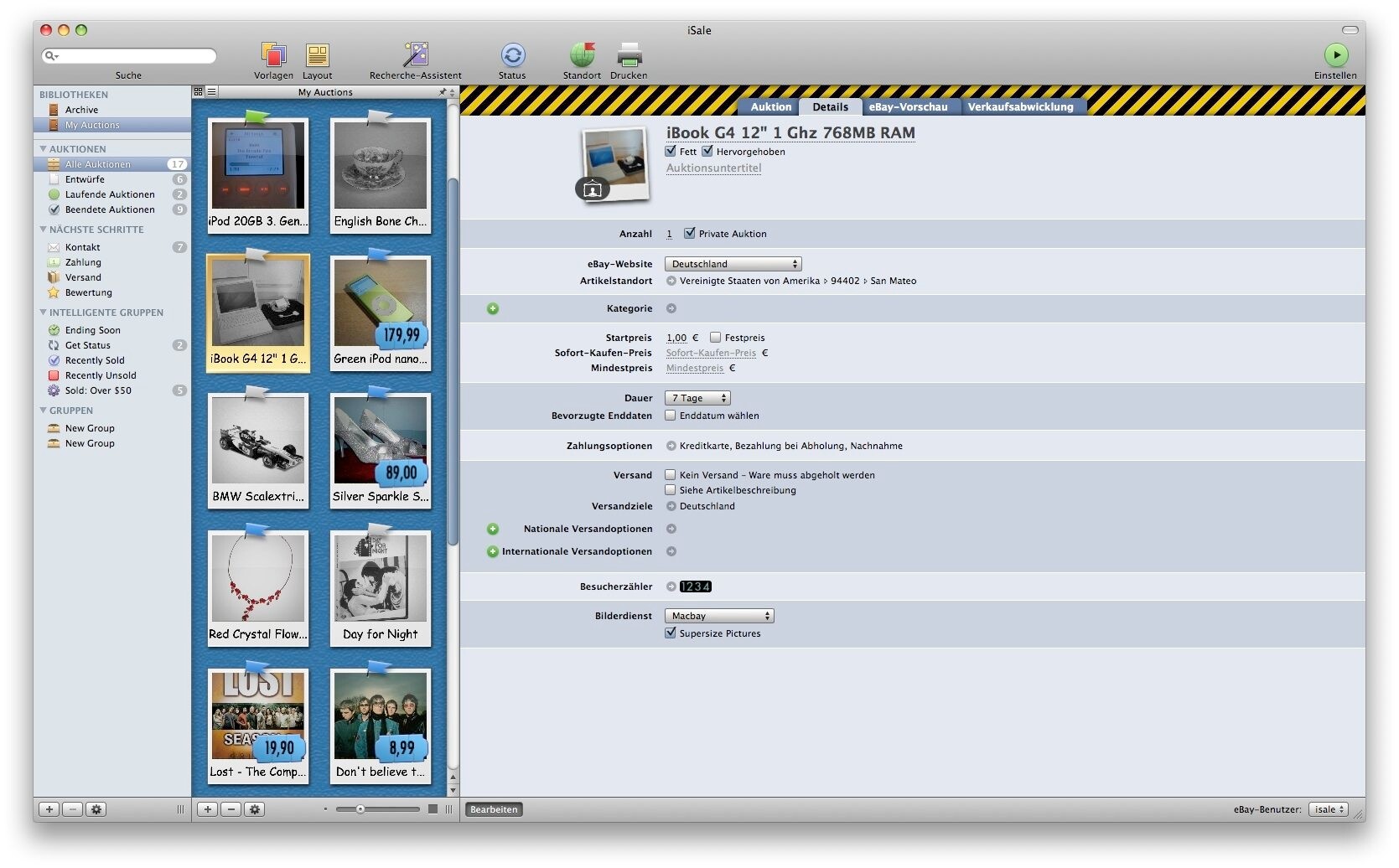Collapse the INTELLIGENTE GRUPPEN section
Screen dimensions: 1399x868
click(x=43, y=313)
